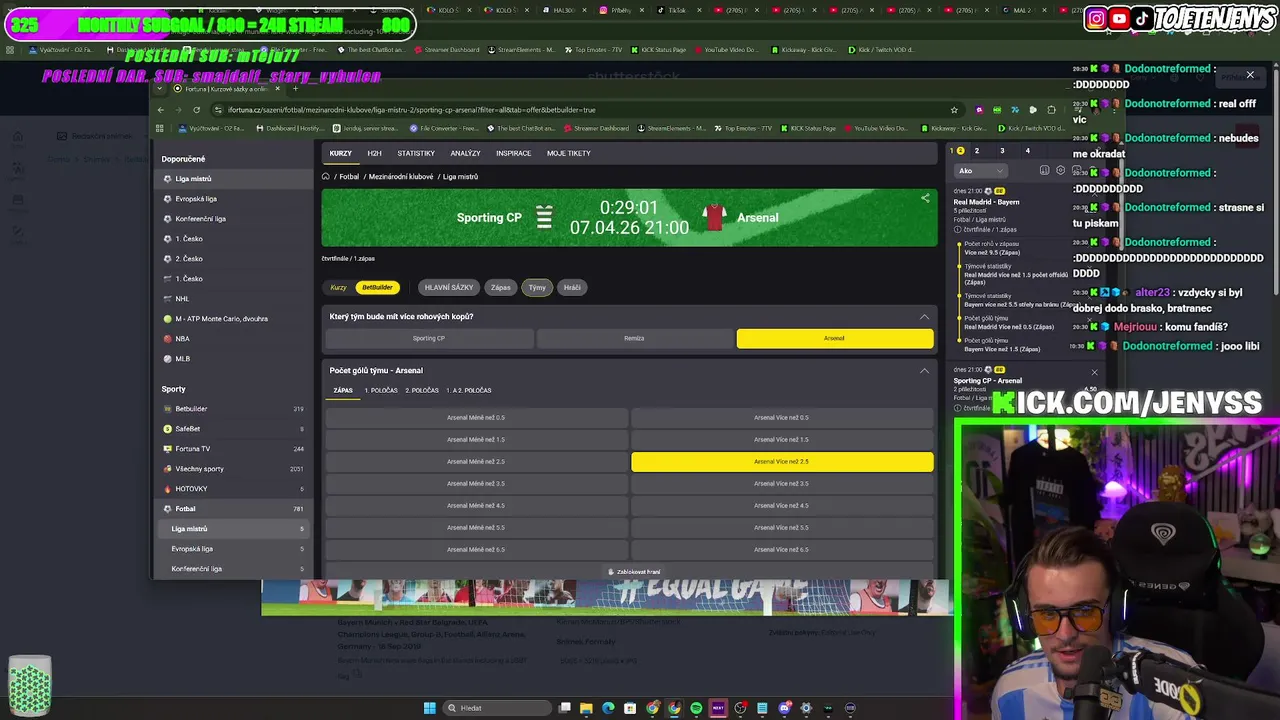Open the Ako bet type dropdown
The height and width of the screenshot is (720, 1280).
(980, 171)
